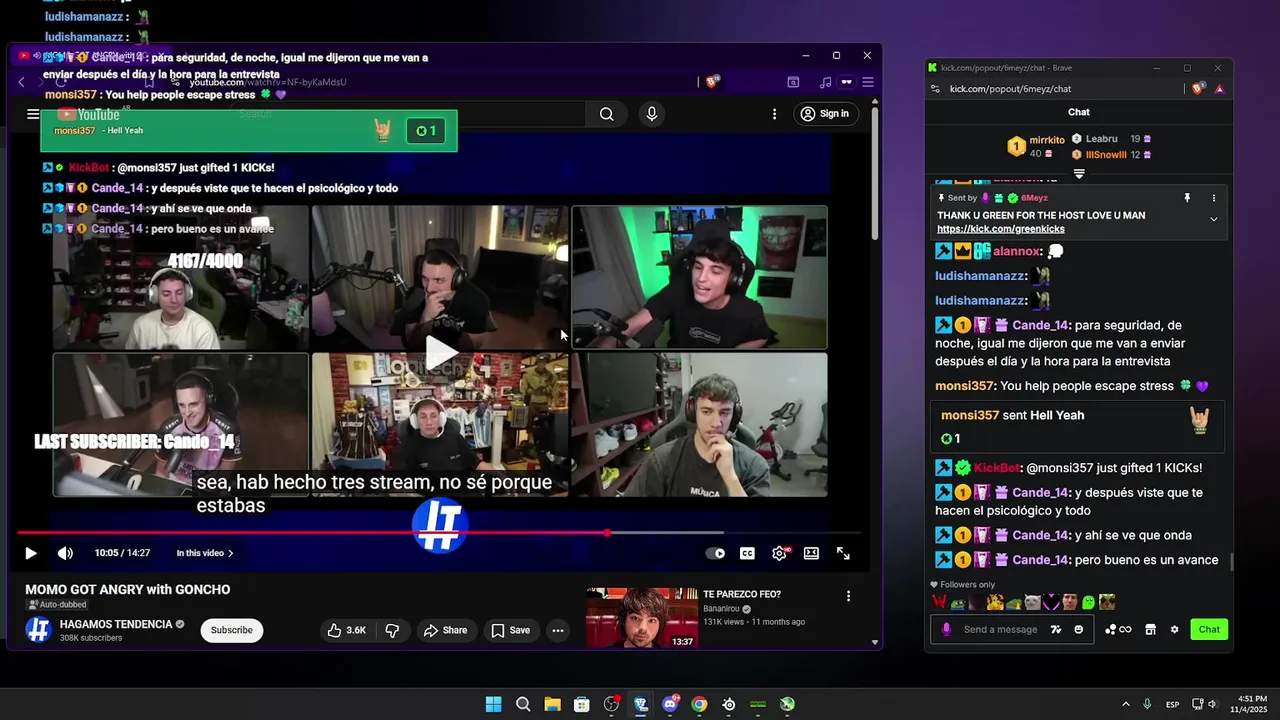Open the media control music note icon
This screenshot has height=720, width=1280.
(824, 82)
